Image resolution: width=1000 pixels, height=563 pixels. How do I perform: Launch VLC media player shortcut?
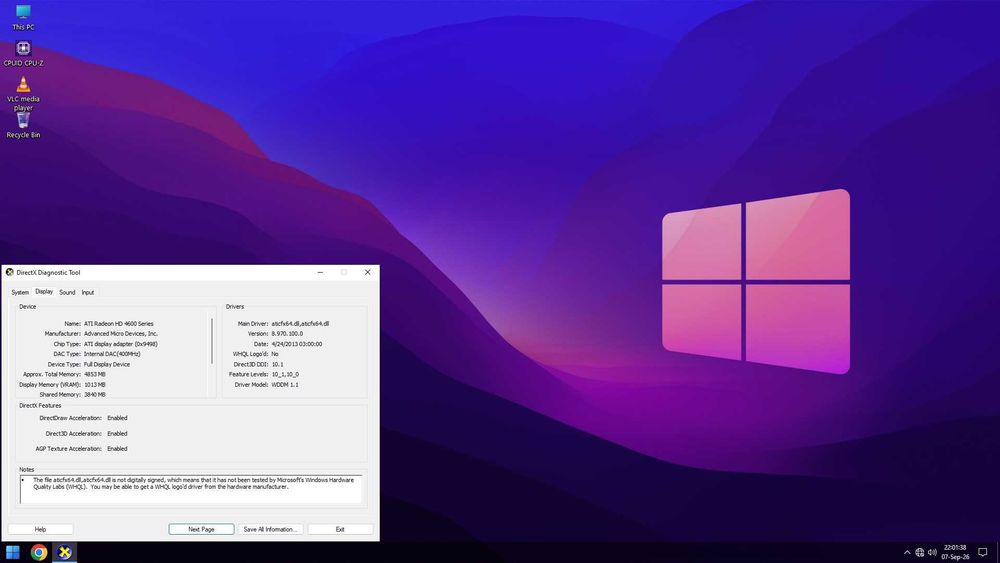click(x=23, y=93)
